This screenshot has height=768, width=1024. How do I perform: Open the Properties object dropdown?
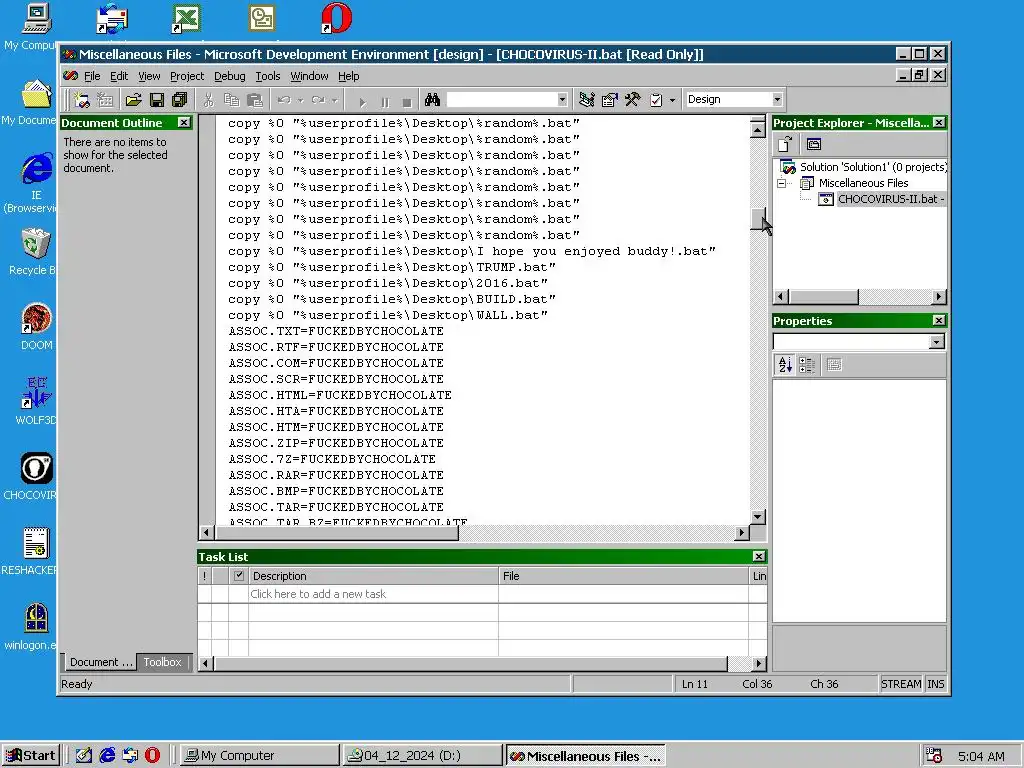pos(936,342)
